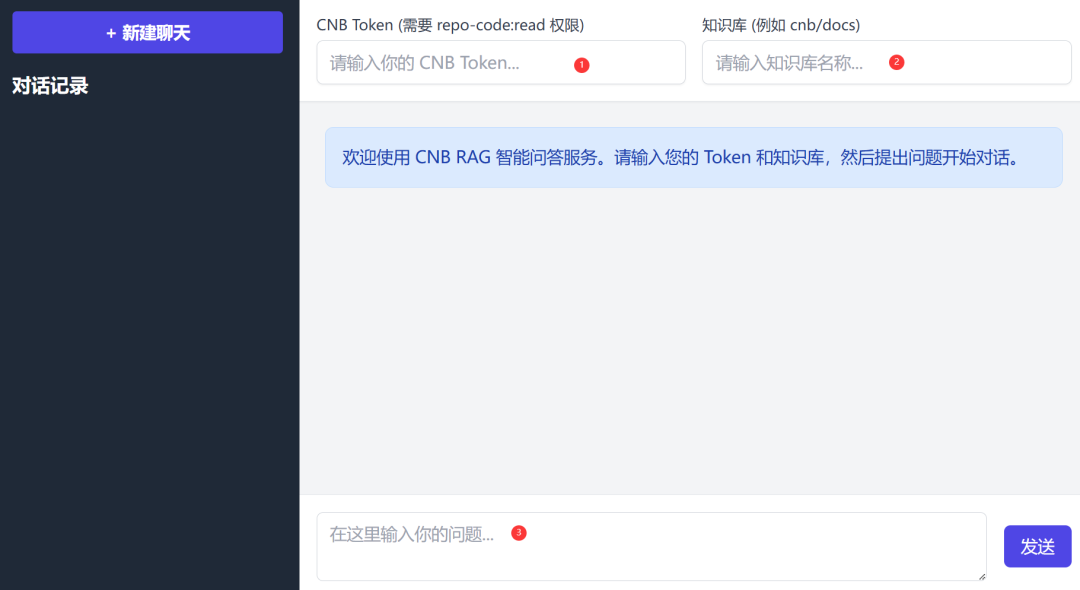Grab the textarea resize handle corner
This screenshot has height=590, width=1080.
coord(982,576)
